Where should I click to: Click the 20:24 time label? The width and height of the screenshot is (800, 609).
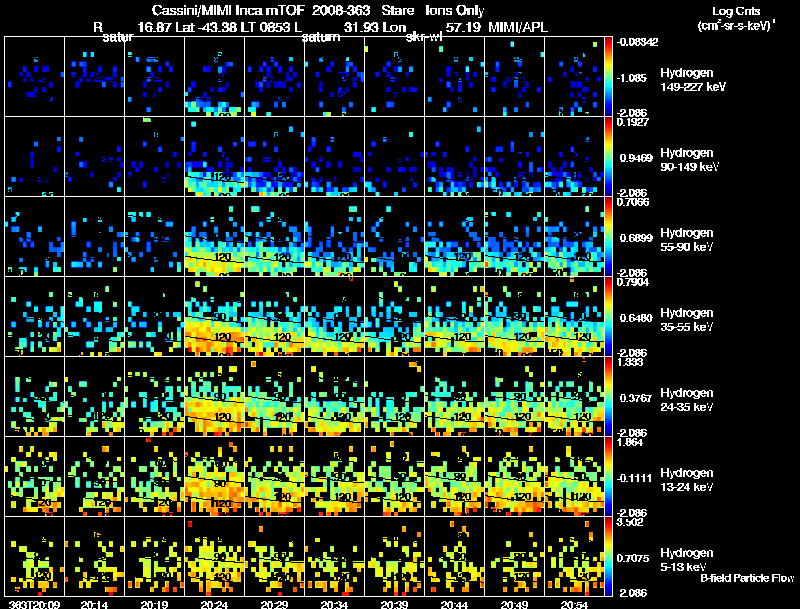coord(214,605)
